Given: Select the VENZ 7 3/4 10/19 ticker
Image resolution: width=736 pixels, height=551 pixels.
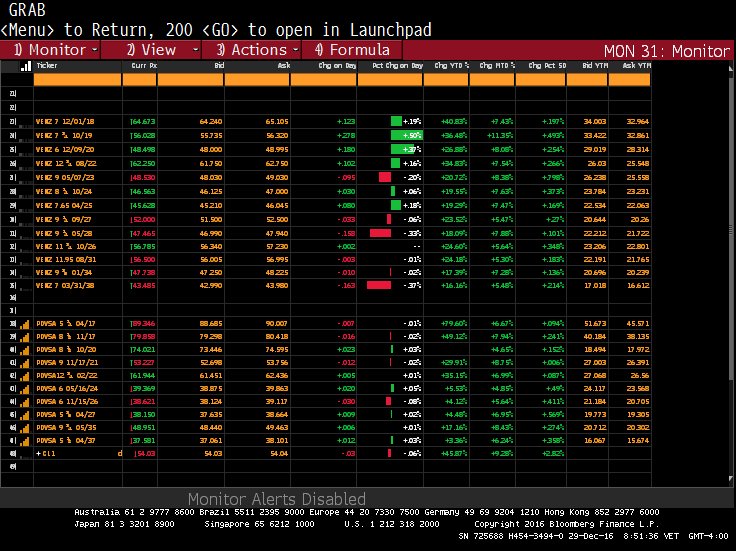Looking at the screenshot, I should click(64, 136).
